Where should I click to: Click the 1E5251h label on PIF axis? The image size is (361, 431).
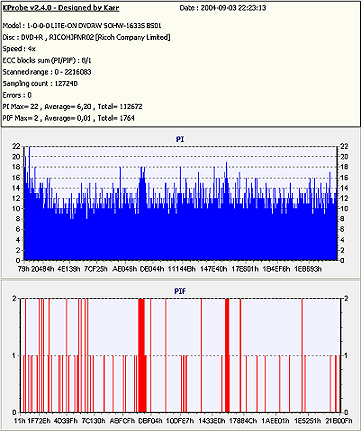[307, 421]
